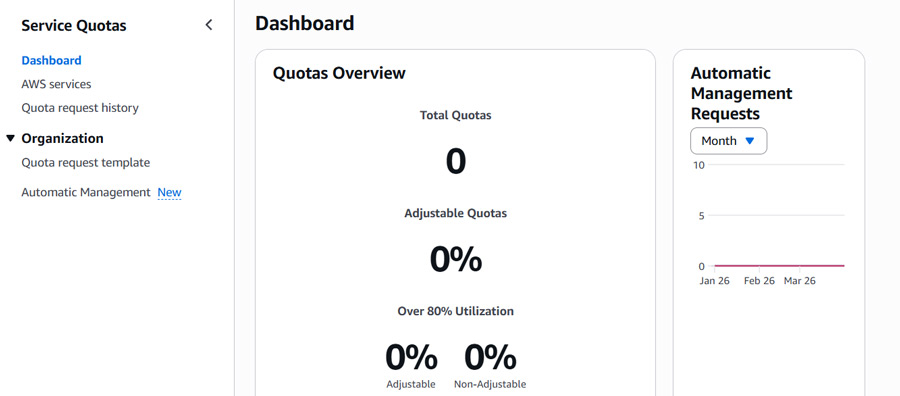Click the Organization section heading
The height and width of the screenshot is (396, 900).
(x=63, y=138)
